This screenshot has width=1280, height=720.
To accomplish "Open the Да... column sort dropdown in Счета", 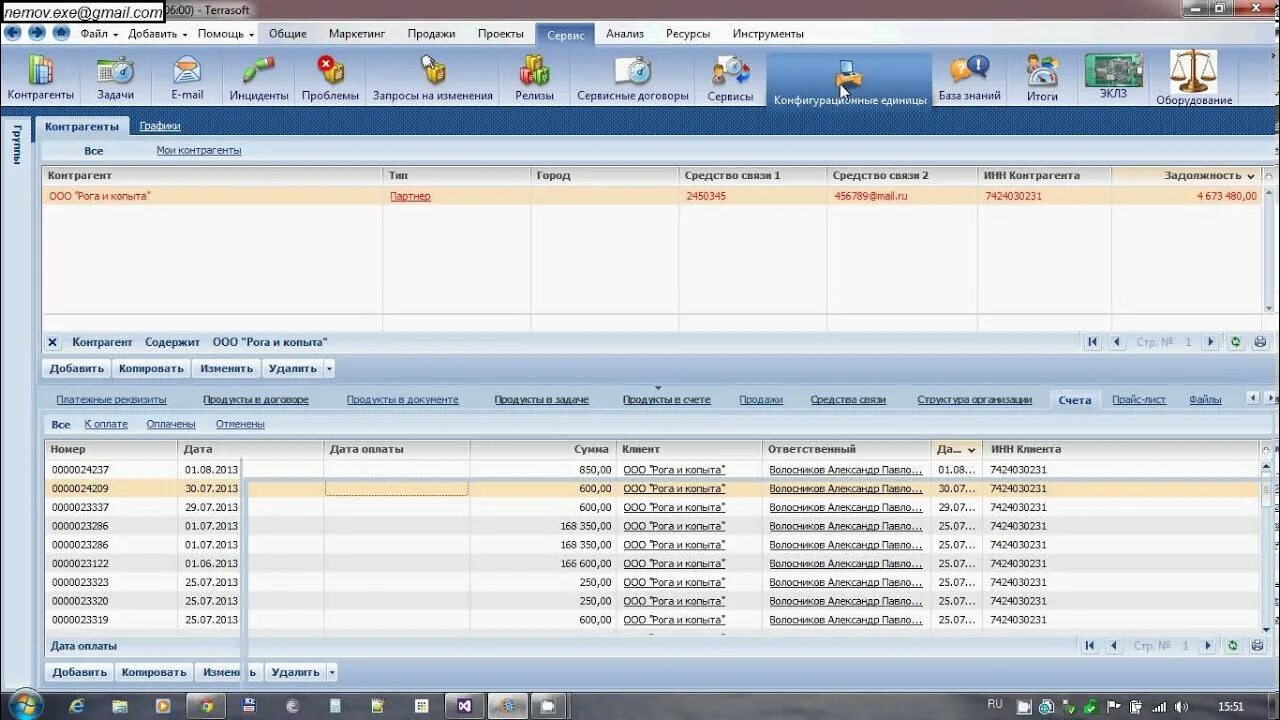I will tap(971, 450).
